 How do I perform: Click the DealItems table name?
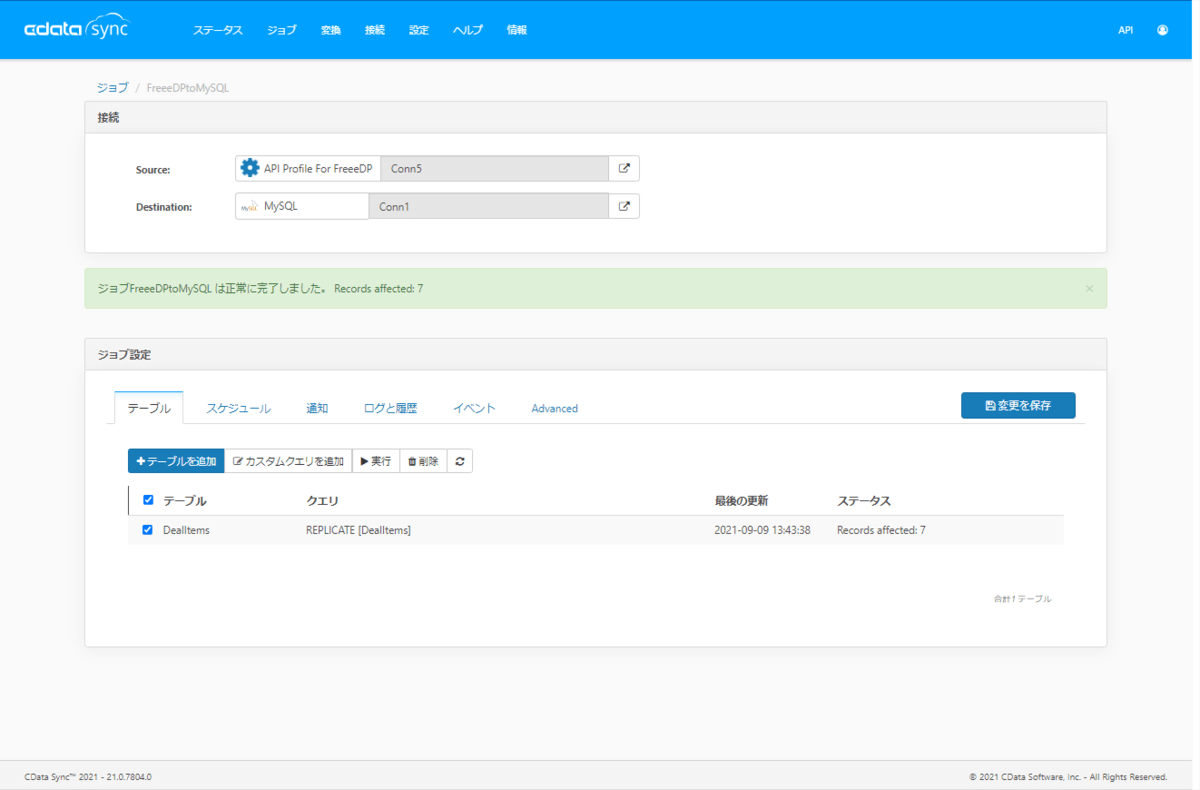186,530
